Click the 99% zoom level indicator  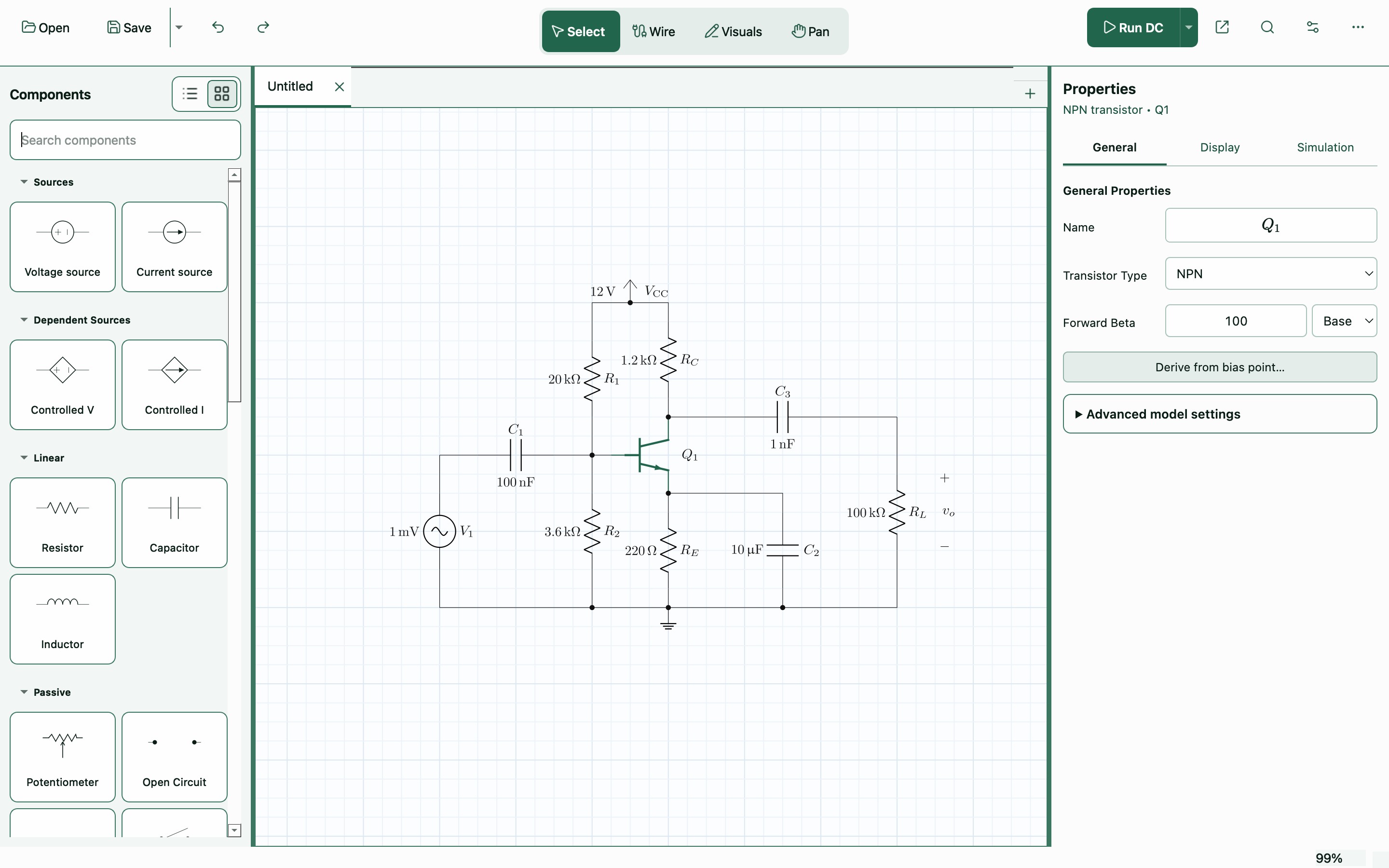click(x=1329, y=858)
